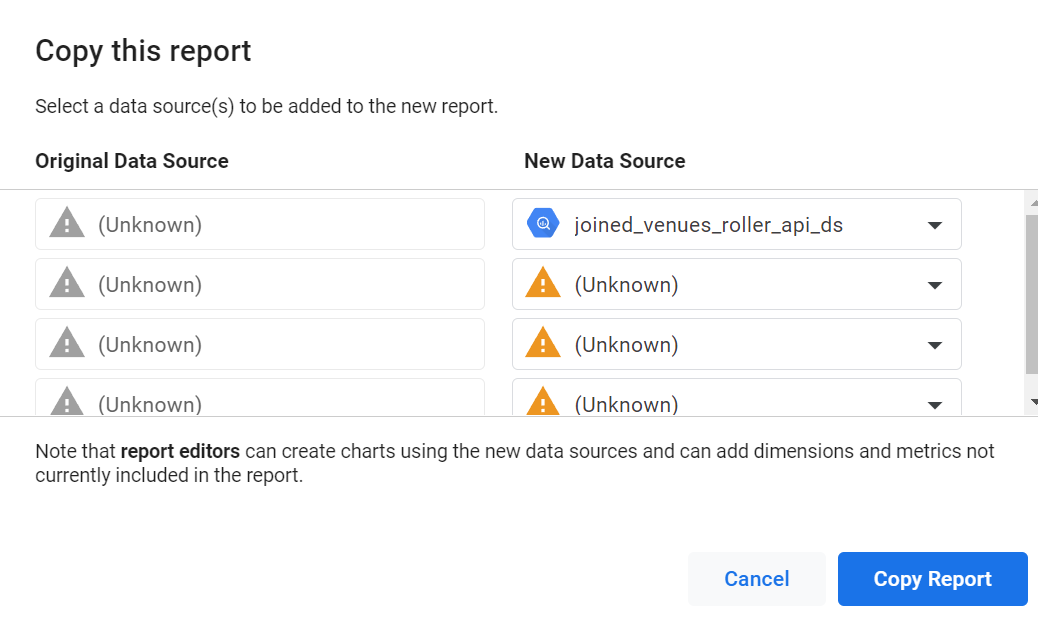The image size is (1038, 617).
Task: Select the first Unknown original data source field
Action: [x=260, y=224]
